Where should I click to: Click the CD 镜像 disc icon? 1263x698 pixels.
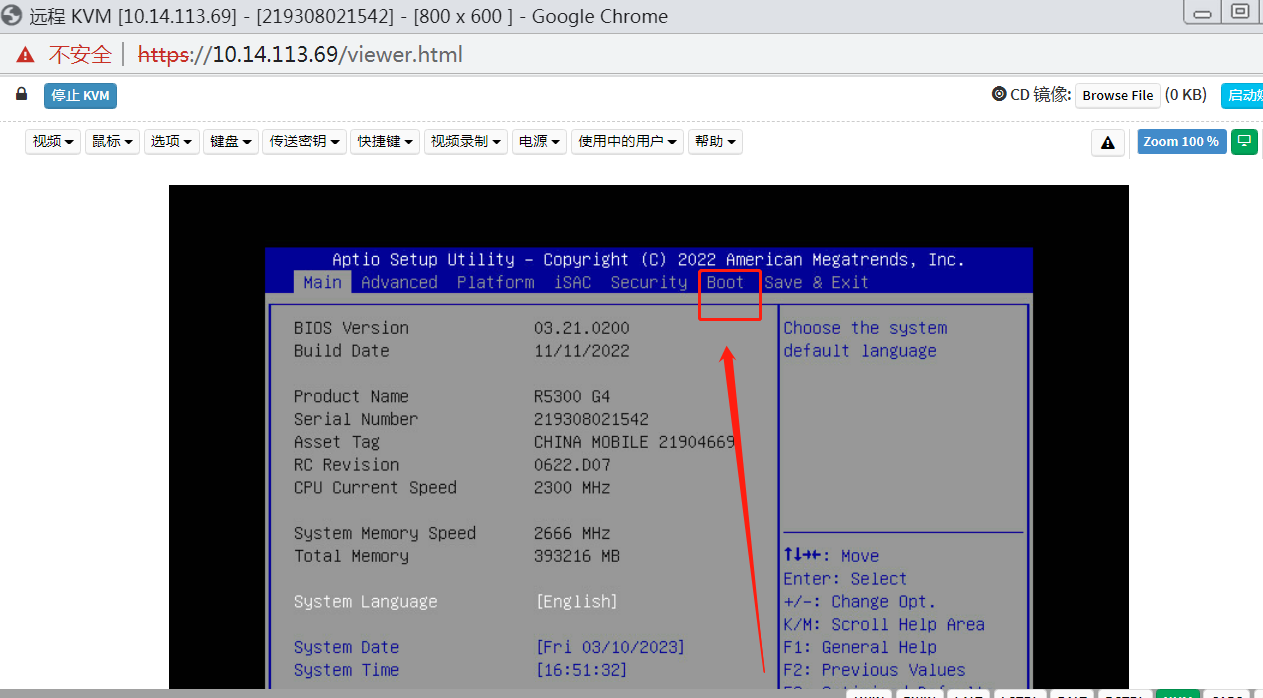(999, 95)
